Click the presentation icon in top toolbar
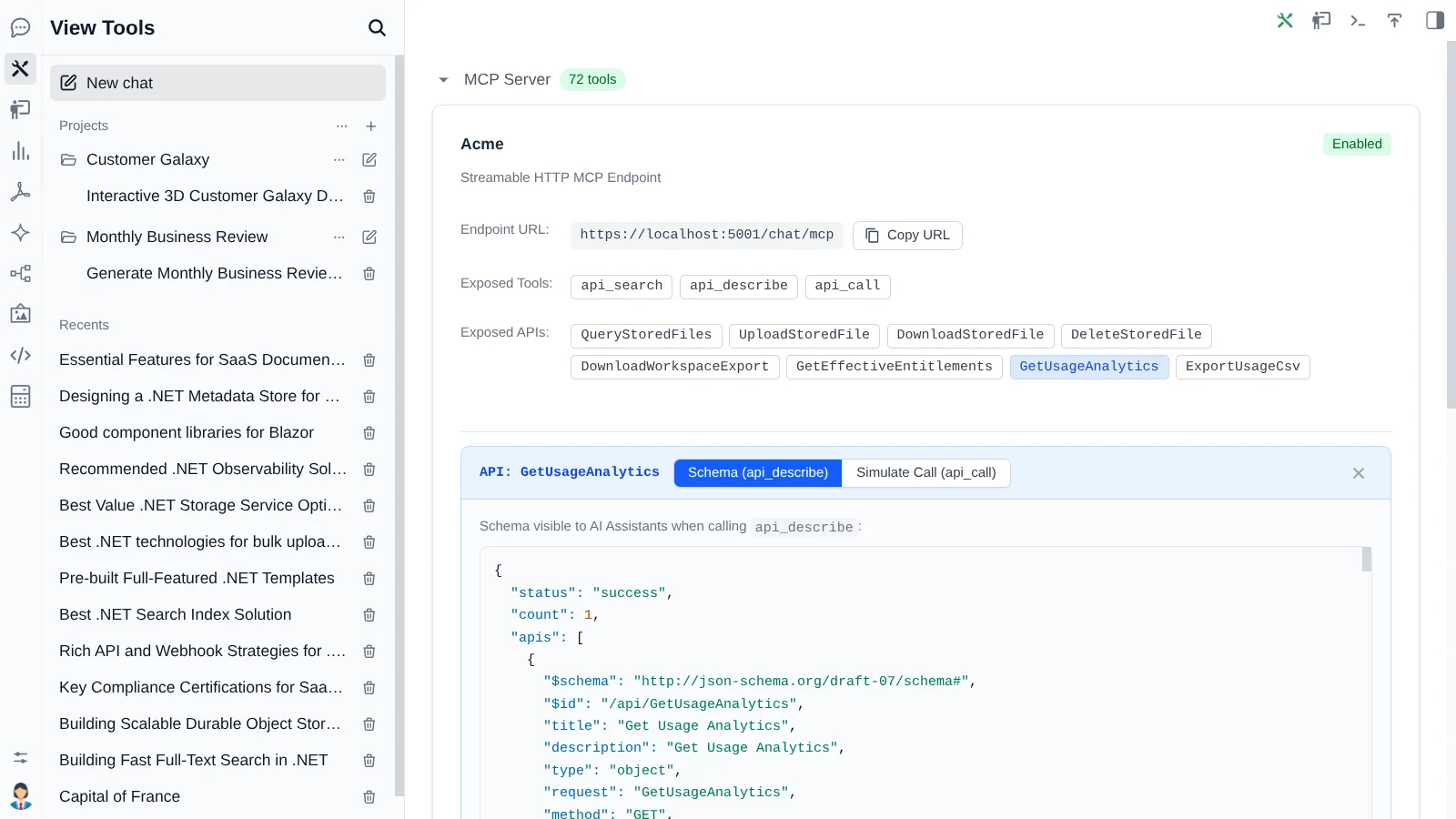The image size is (1456, 819). [1321, 20]
